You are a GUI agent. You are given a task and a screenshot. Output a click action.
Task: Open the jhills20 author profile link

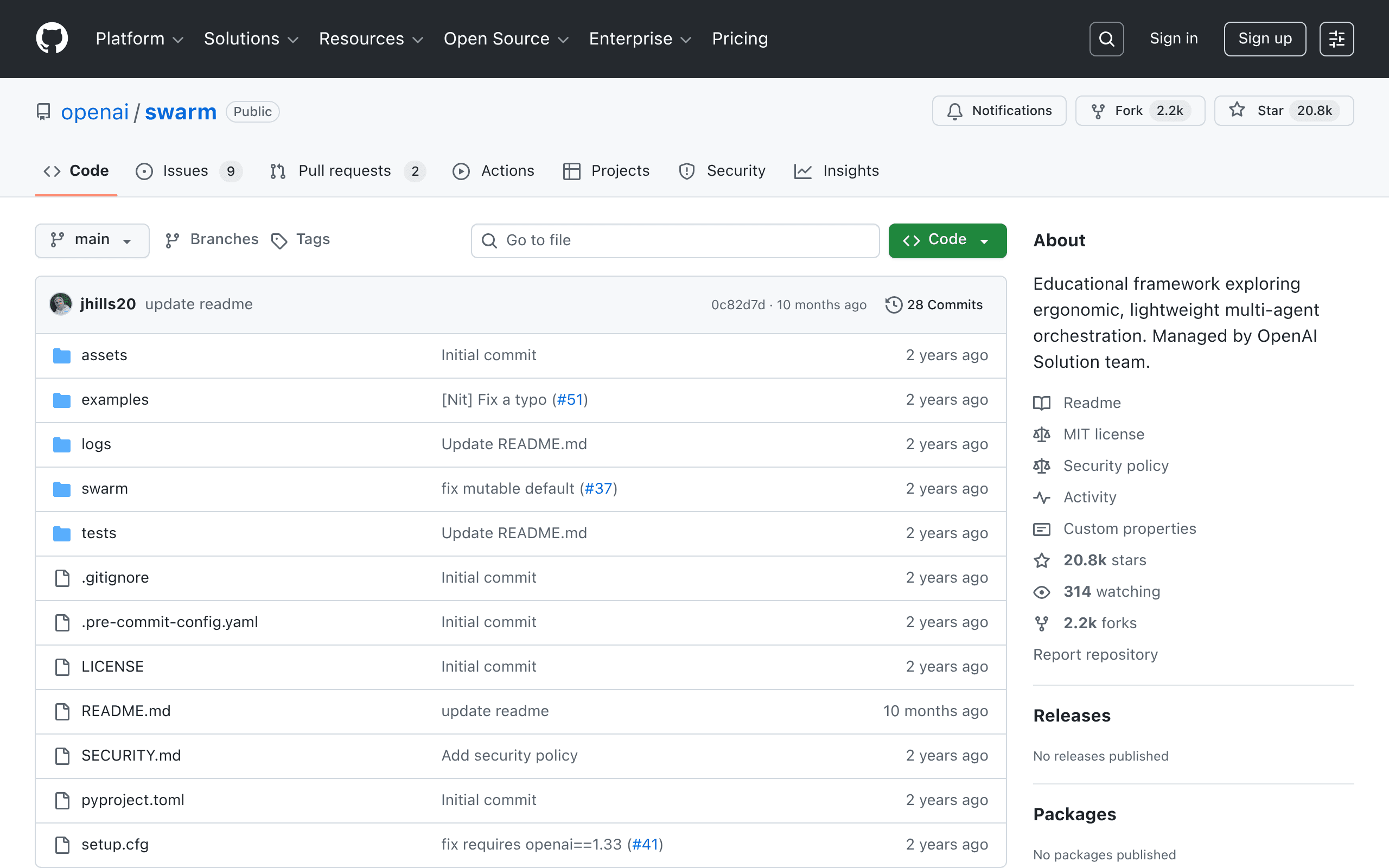tap(108, 304)
